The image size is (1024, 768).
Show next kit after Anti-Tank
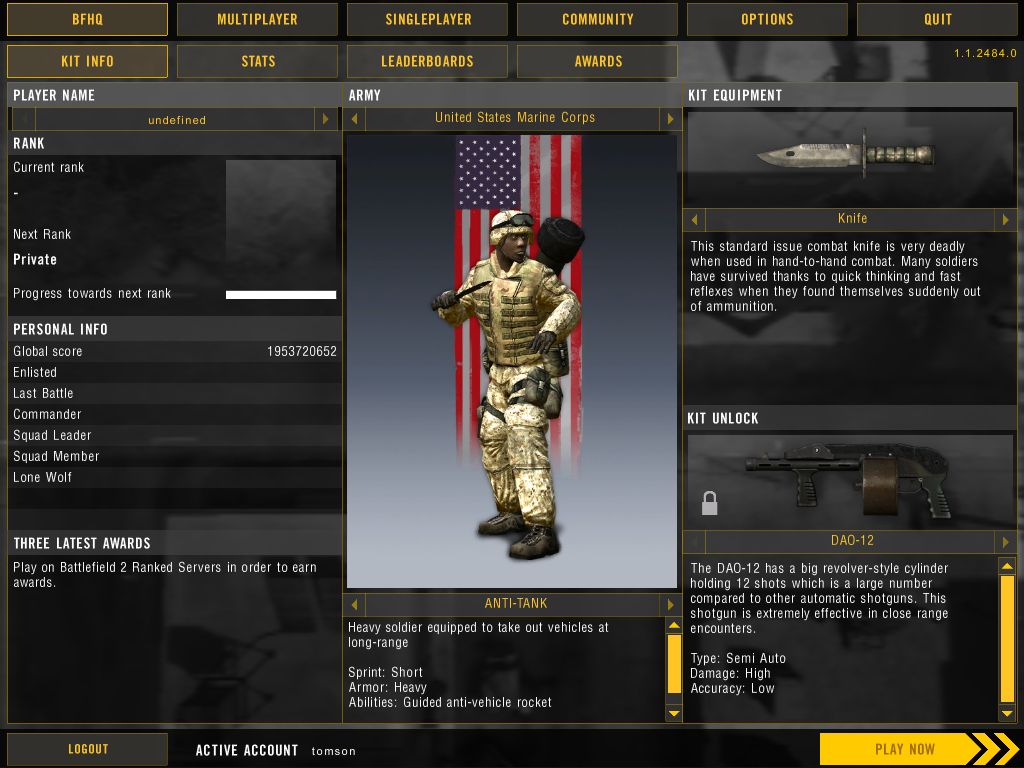[670, 604]
